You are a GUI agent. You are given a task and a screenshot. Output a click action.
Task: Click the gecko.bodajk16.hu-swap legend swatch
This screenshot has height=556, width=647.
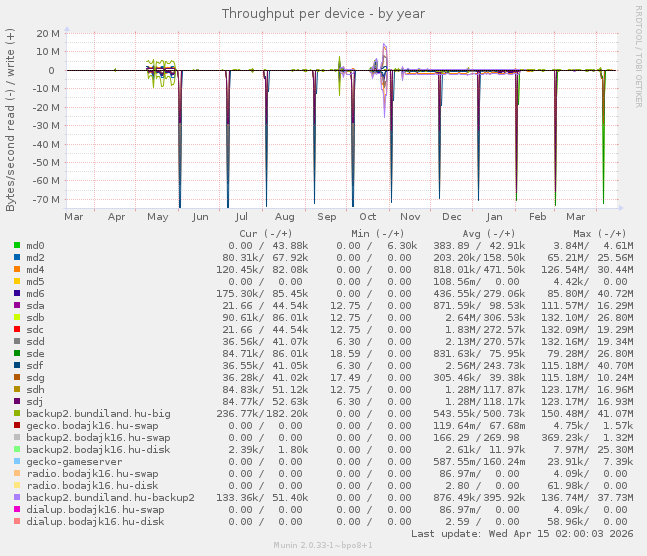coord(17,425)
